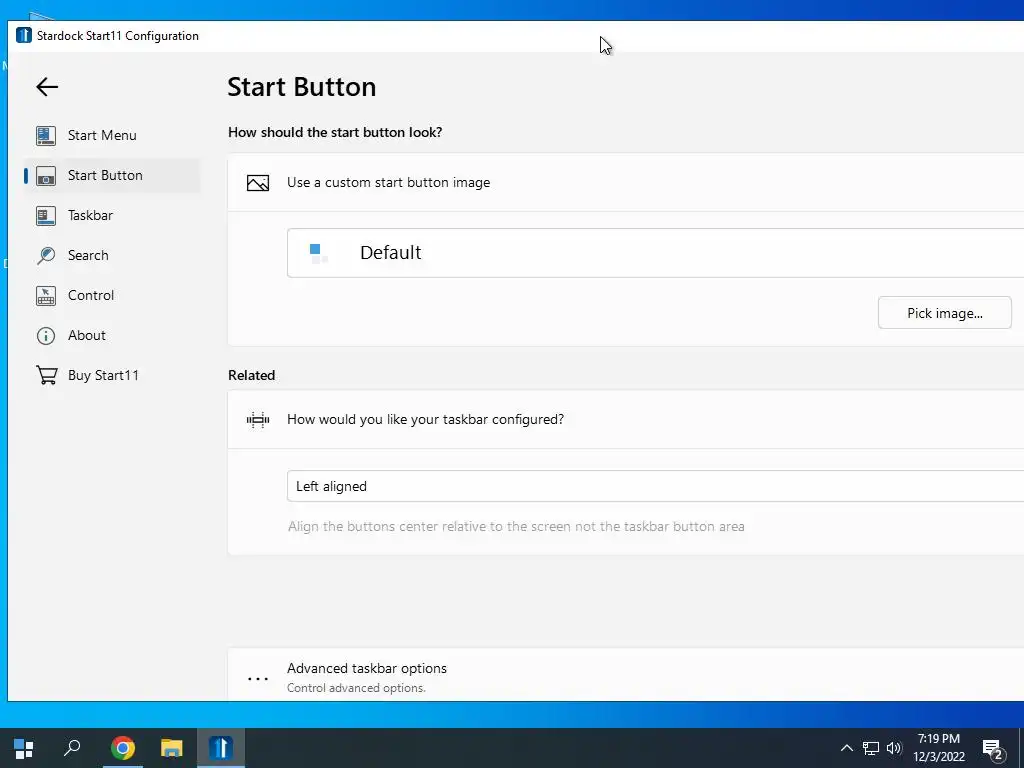
Task: Open the Control settings page
Action: (x=112, y=295)
